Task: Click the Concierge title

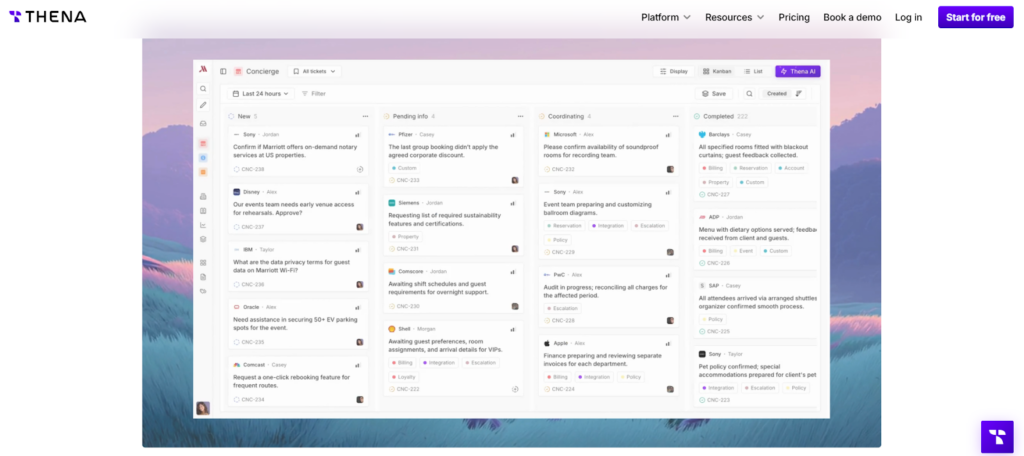Action: point(262,71)
